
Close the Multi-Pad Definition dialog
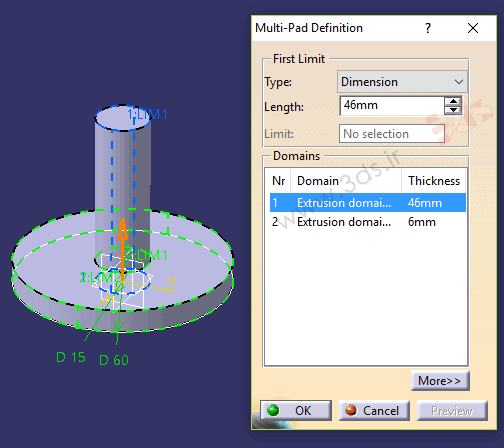(x=473, y=28)
